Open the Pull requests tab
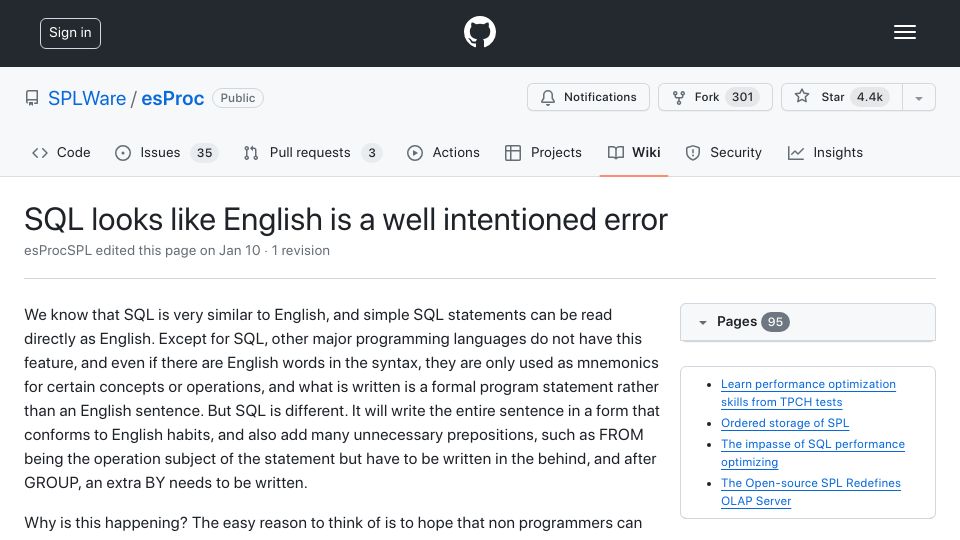Image resolution: width=960 pixels, height=540 pixels. [312, 153]
